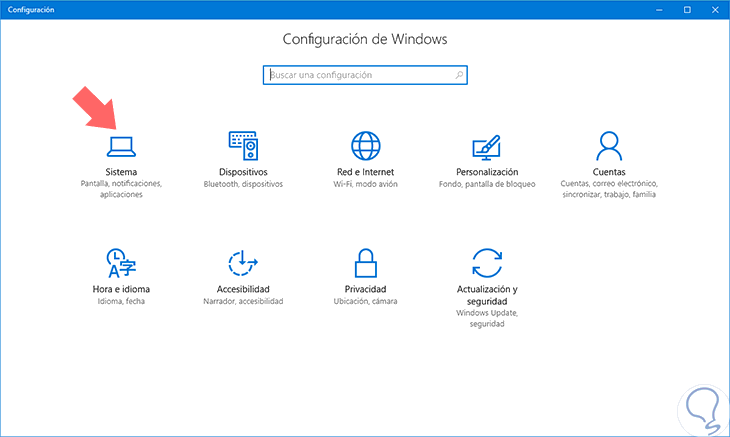The width and height of the screenshot is (730, 437).
Task: Focus the 'Buscar una configuración' search field
Action: point(360,75)
